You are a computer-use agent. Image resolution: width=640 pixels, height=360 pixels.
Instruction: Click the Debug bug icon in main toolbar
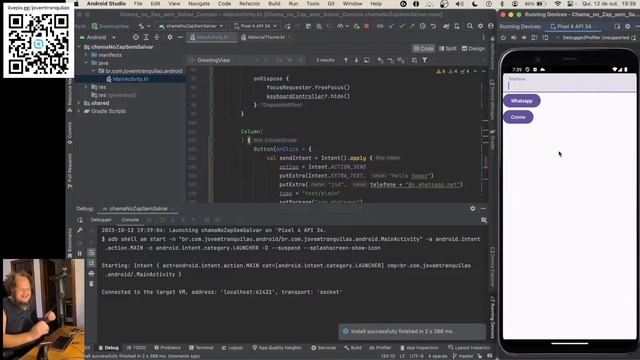point(319,26)
